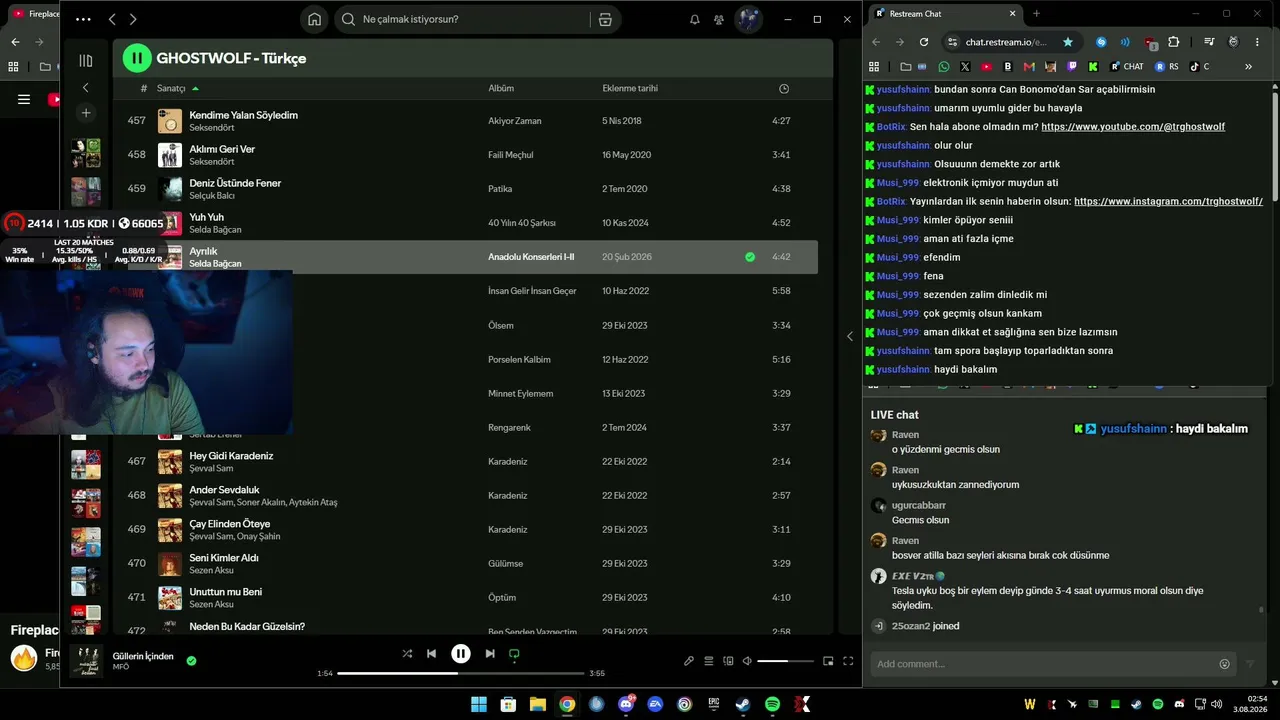Sort tracks by the Albüm column
The image size is (1280, 720).
click(x=501, y=88)
